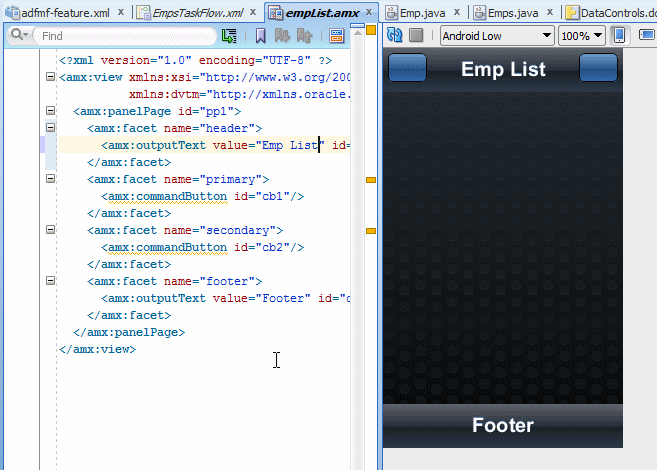Select landscape orientation preview
Viewport: 657px width, 470px height.
(x=646, y=35)
